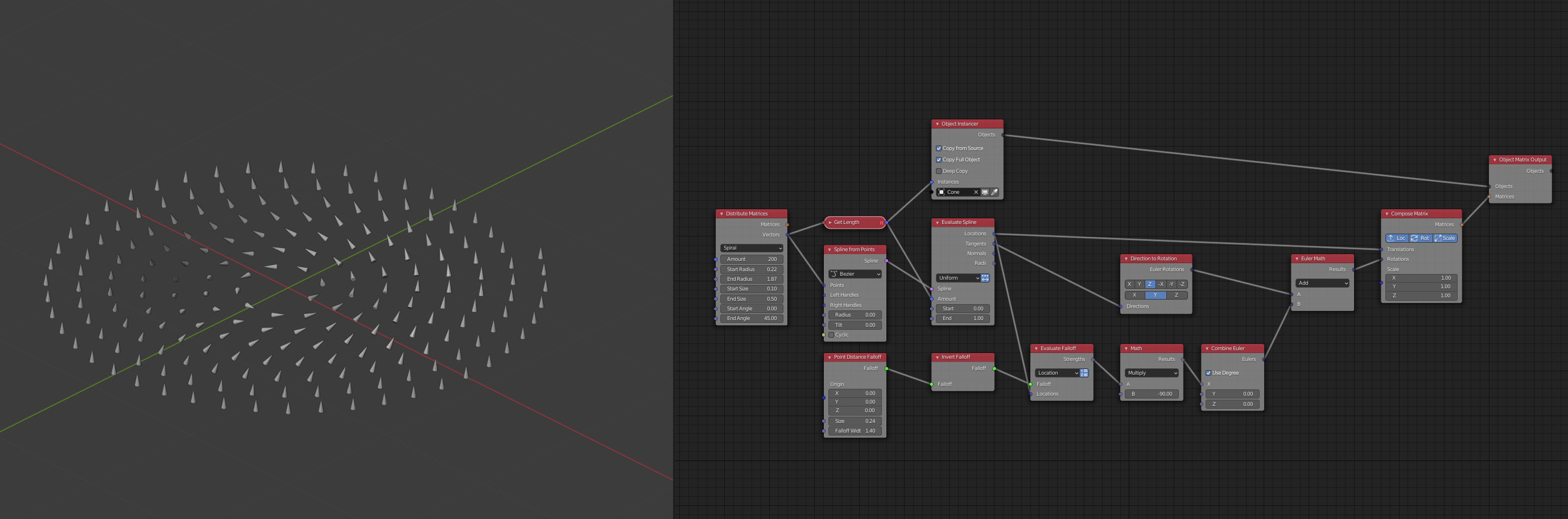Open the Location falloff type dropdown

pyautogui.click(x=1057, y=373)
